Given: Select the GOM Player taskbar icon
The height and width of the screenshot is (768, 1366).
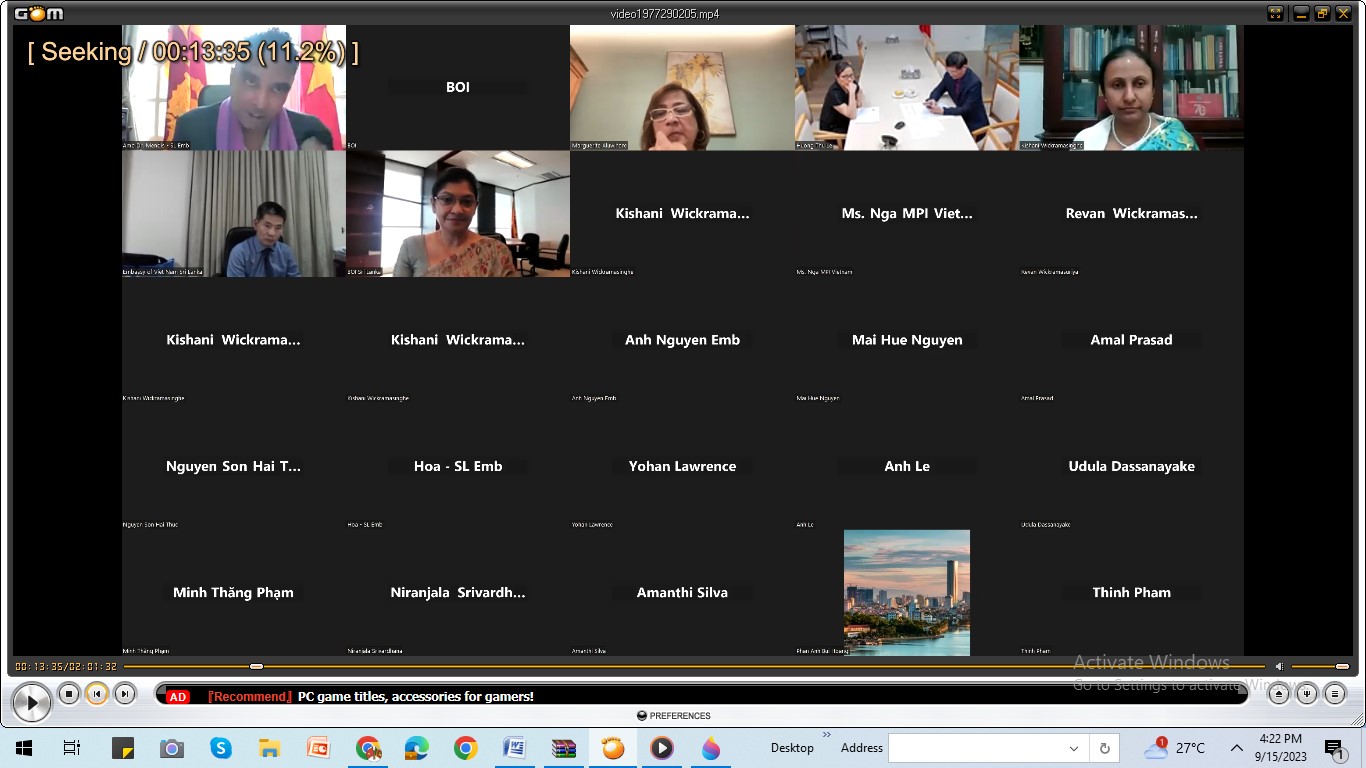Looking at the screenshot, I should click(613, 748).
